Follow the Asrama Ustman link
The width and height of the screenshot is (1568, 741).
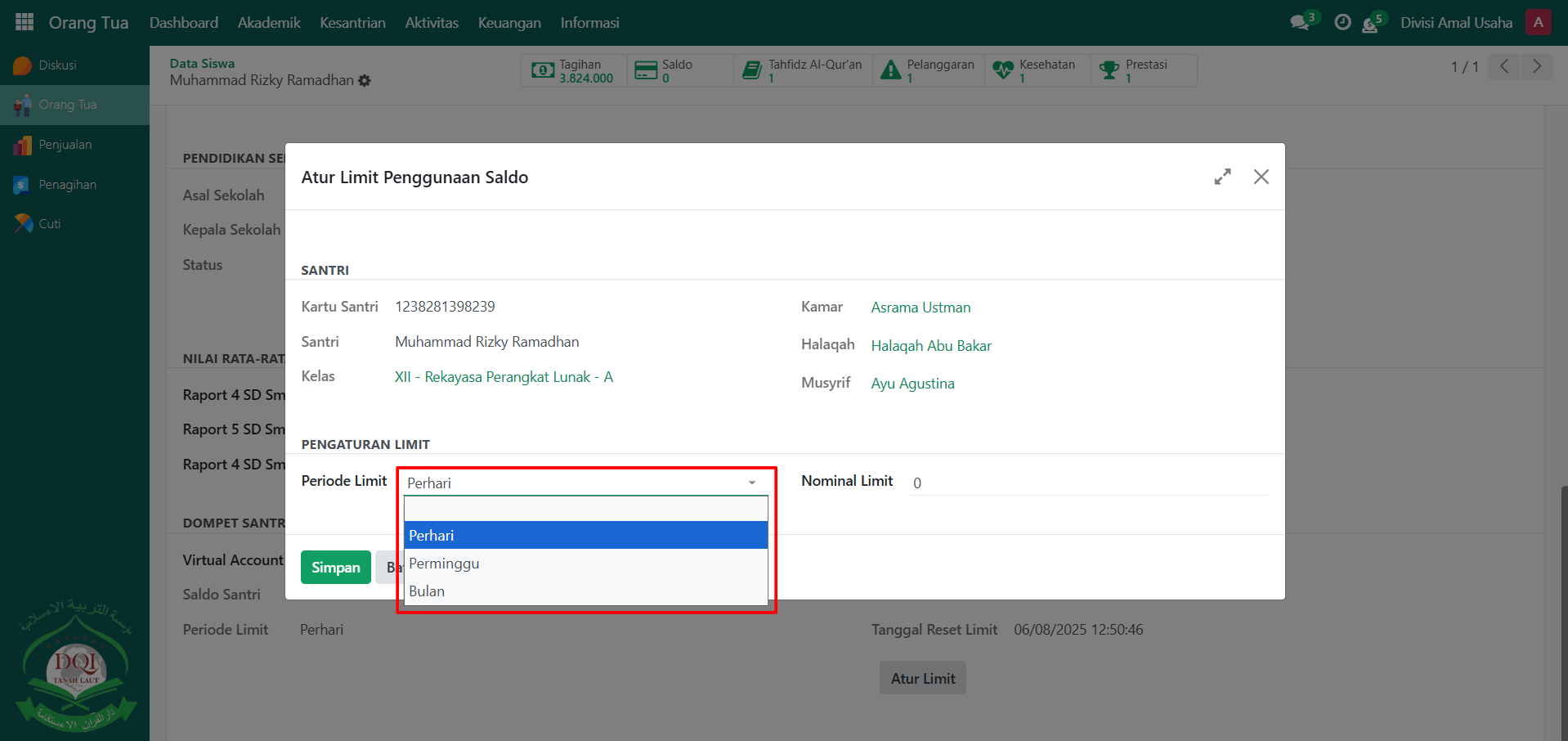click(921, 308)
